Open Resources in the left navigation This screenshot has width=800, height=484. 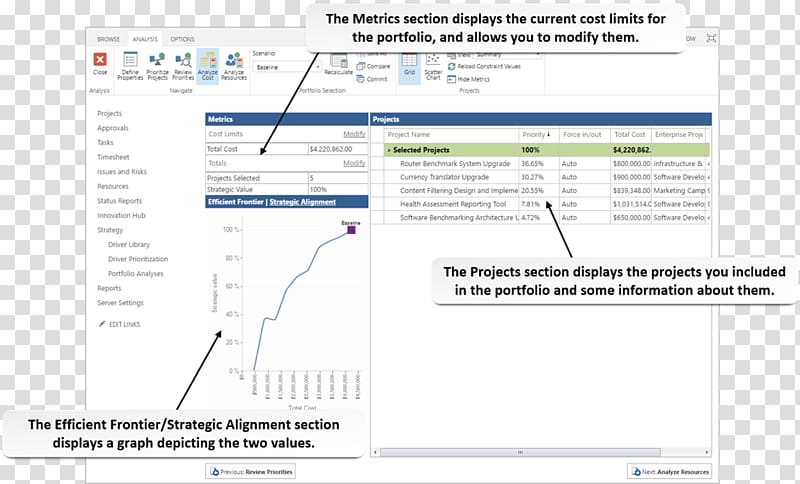click(113, 186)
